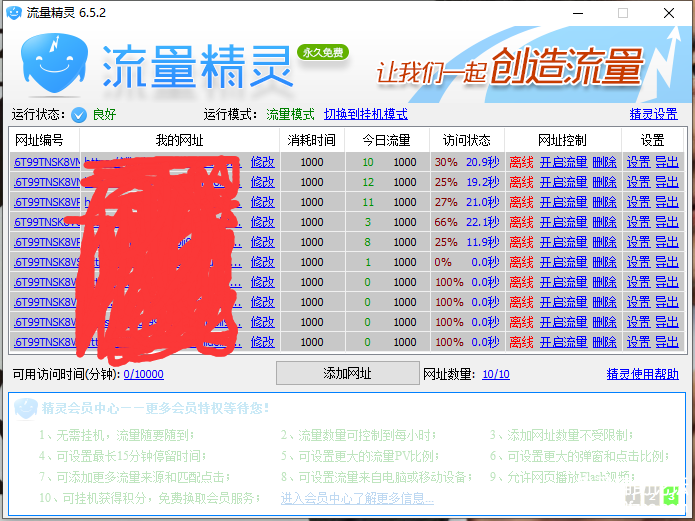Click the faded mascot icon beside 精灵会员中心
Image resolution: width=695 pixels, height=521 pixels.
26,408
